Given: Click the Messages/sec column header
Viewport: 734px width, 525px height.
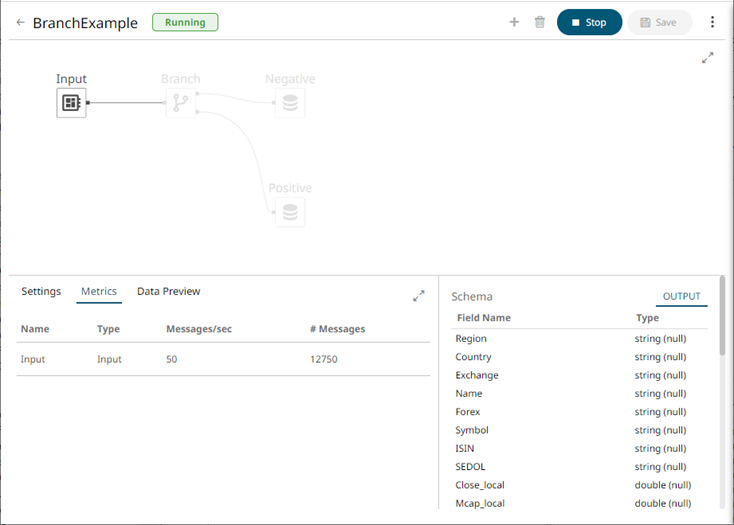Looking at the screenshot, I should click(x=197, y=329).
